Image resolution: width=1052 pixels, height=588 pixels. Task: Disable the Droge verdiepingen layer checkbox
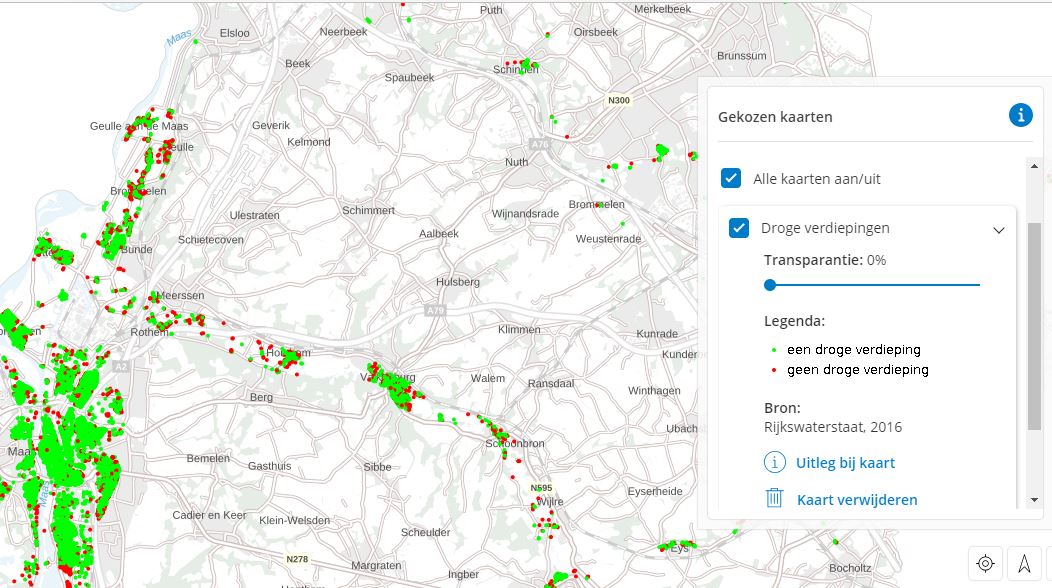pyautogui.click(x=737, y=227)
